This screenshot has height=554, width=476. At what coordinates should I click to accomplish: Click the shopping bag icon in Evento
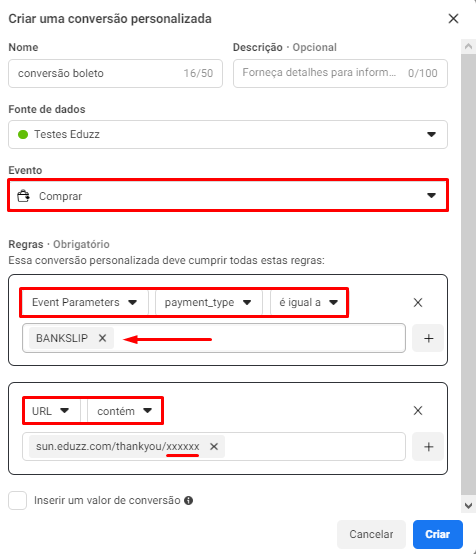[x=24, y=195]
